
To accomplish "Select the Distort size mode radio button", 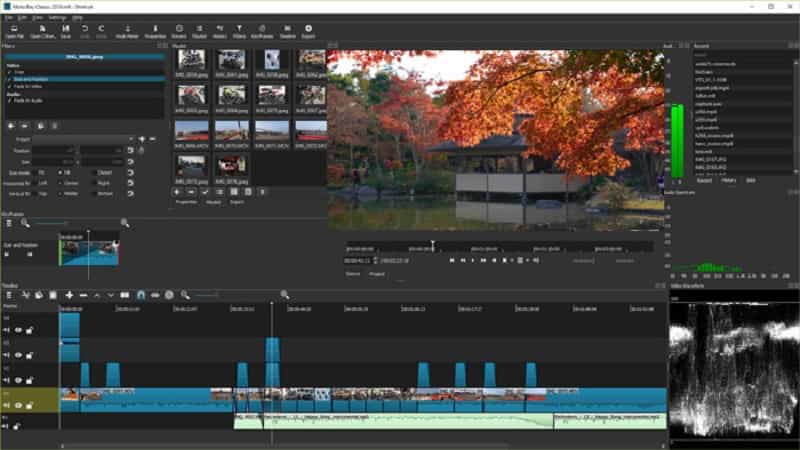I will click(95, 172).
